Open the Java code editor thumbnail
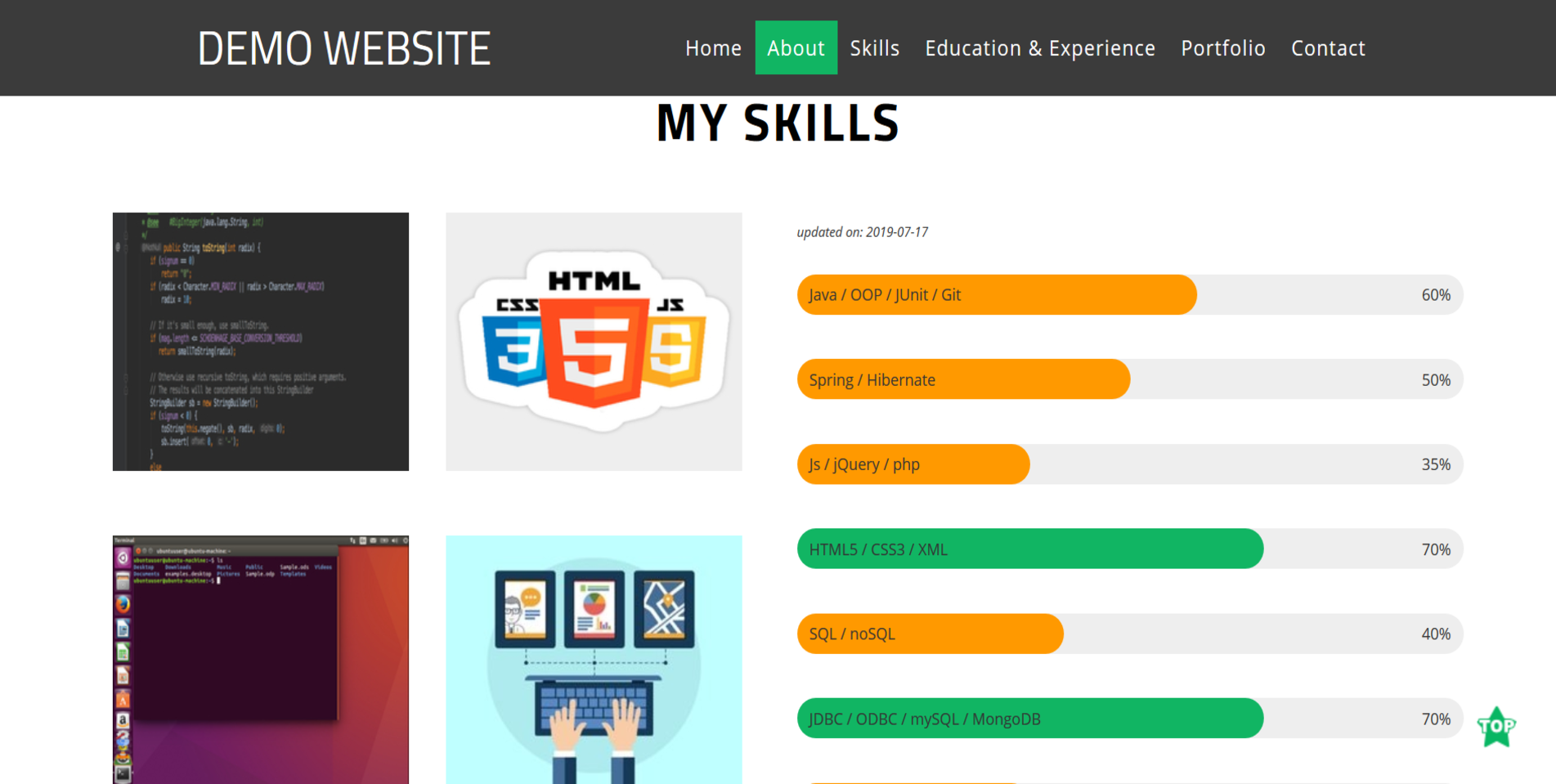Image resolution: width=1556 pixels, height=784 pixels. pos(261,342)
